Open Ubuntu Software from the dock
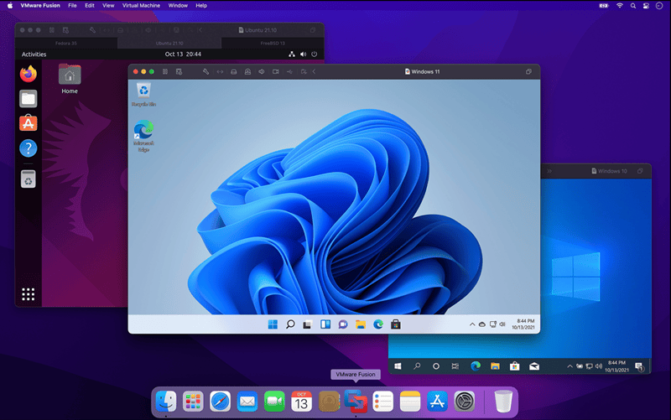Image resolution: width=671 pixels, height=420 pixels. tap(28, 123)
